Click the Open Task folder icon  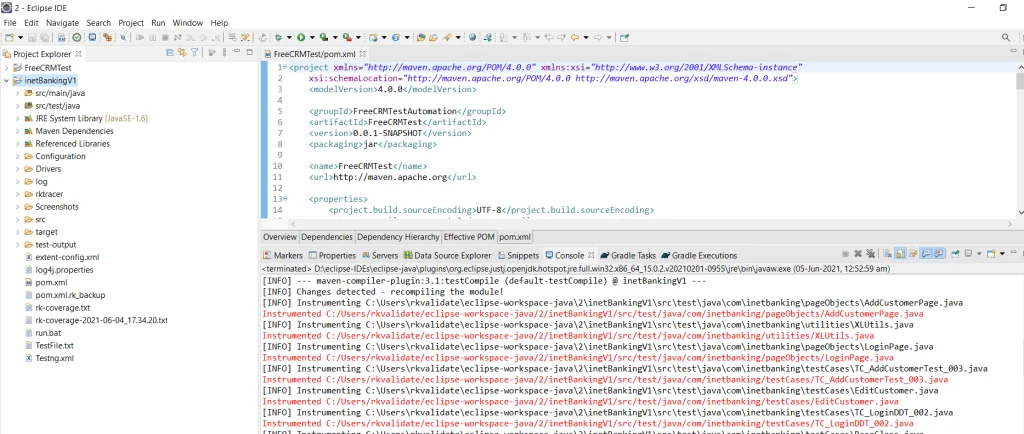[432, 37]
